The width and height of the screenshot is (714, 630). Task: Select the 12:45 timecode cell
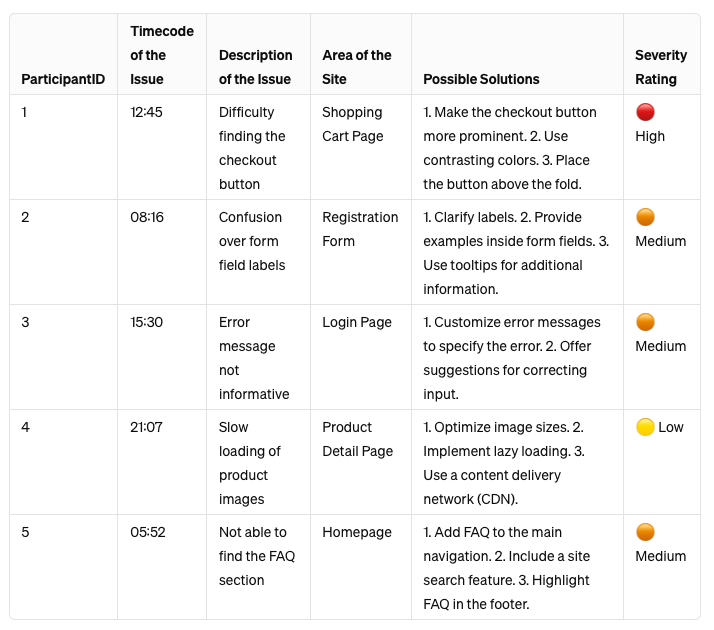[146, 112]
